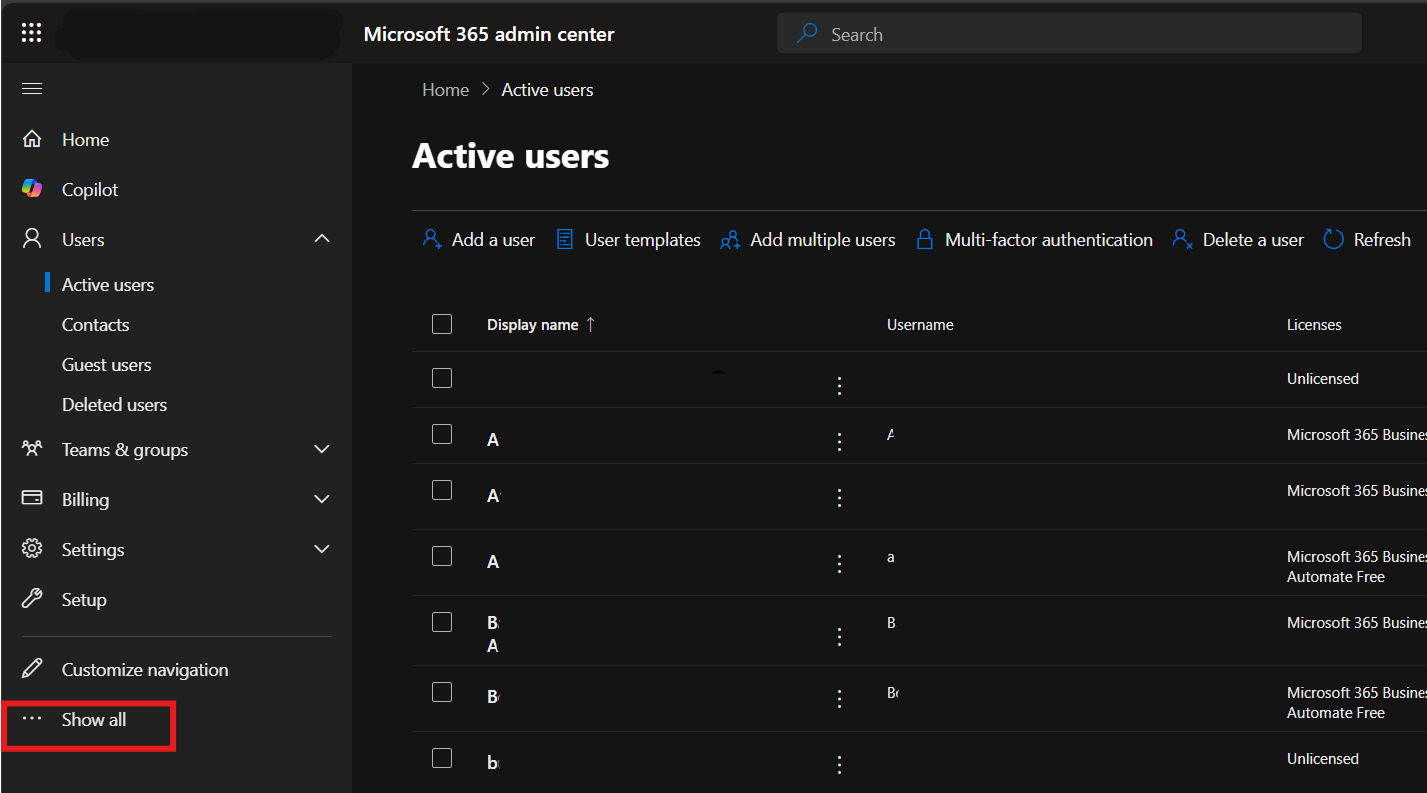The height and width of the screenshot is (793, 1427).
Task: Click 'Unlicensed' in the nameless user row
Action: pos(1323,379)
